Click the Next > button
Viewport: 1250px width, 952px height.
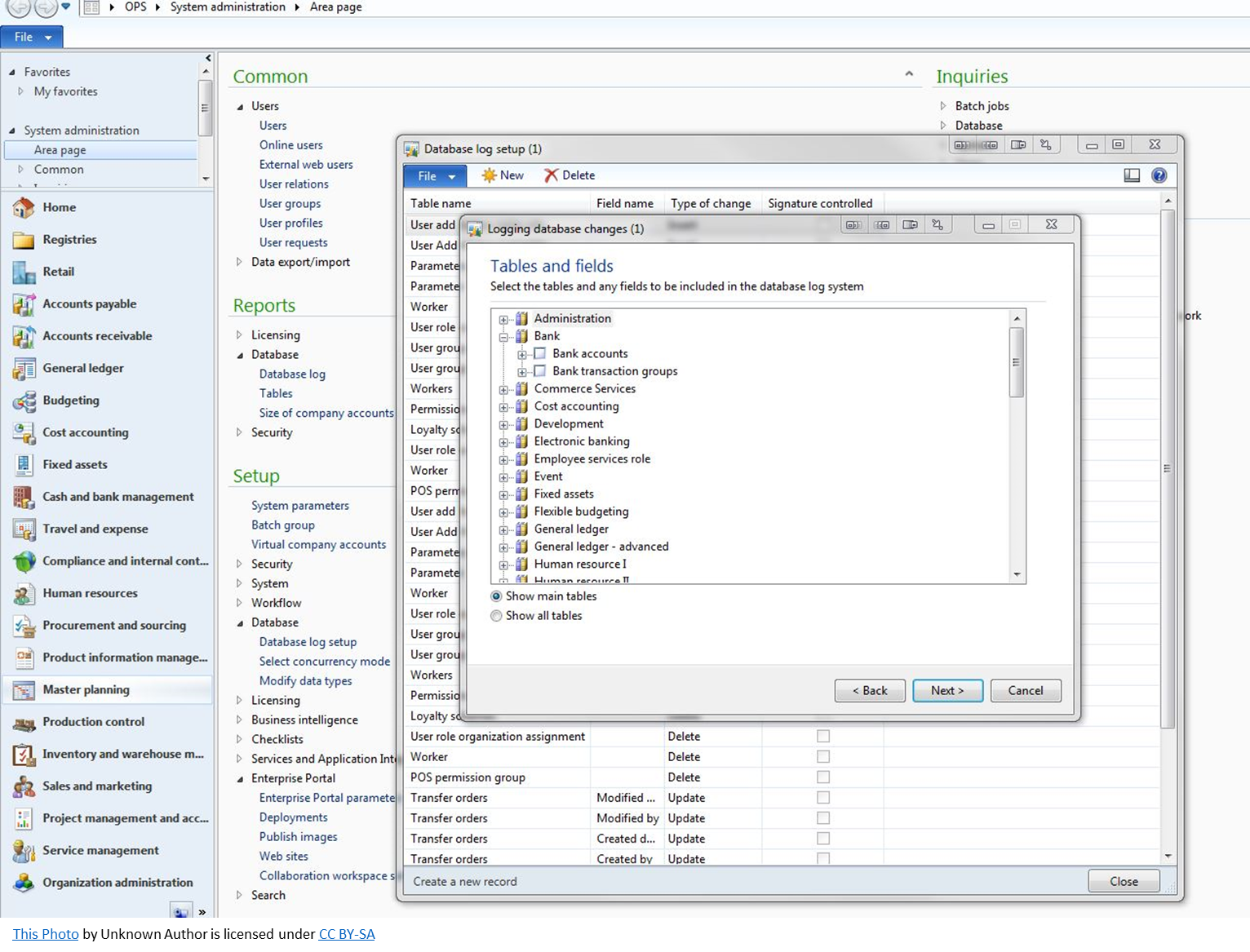point(946,691)
